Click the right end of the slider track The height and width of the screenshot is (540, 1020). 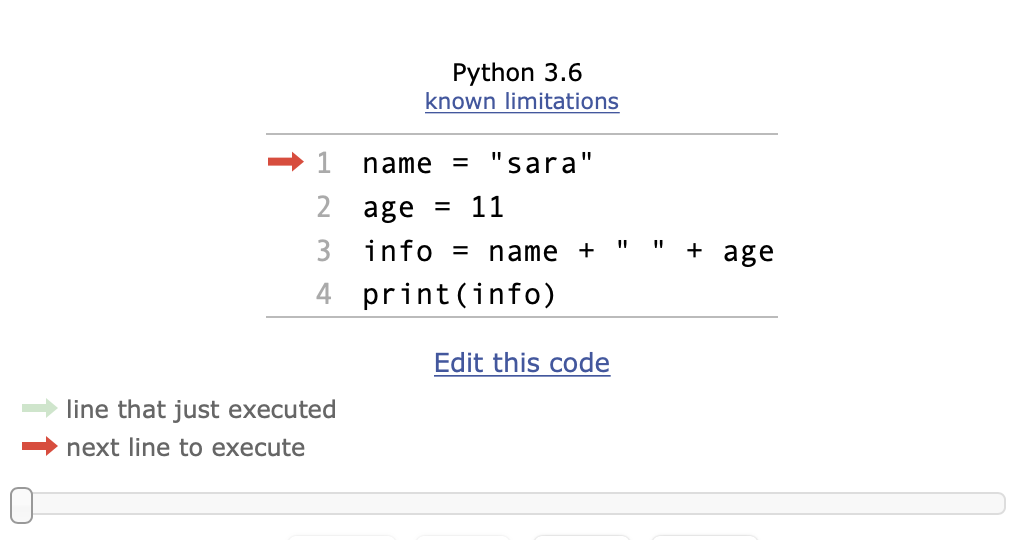[999, 504]
